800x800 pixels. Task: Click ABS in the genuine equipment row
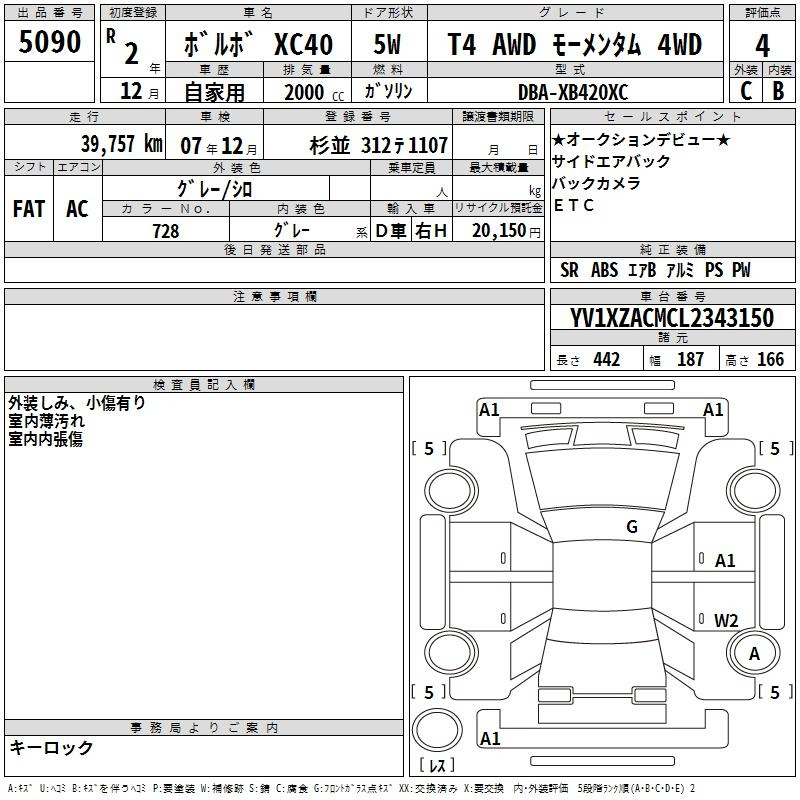tap(604, 270)
